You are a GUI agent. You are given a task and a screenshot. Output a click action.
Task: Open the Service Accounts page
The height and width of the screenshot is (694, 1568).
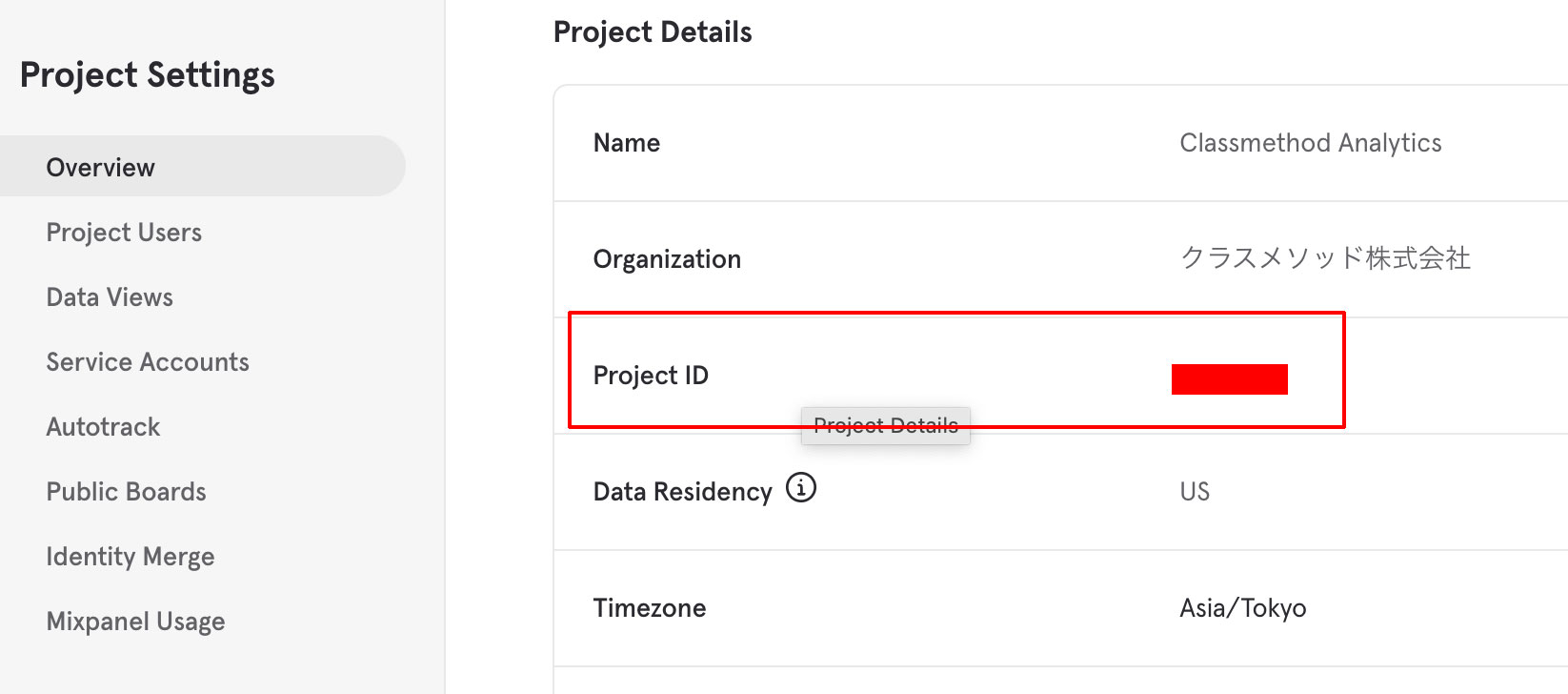[x=148, y=361]
